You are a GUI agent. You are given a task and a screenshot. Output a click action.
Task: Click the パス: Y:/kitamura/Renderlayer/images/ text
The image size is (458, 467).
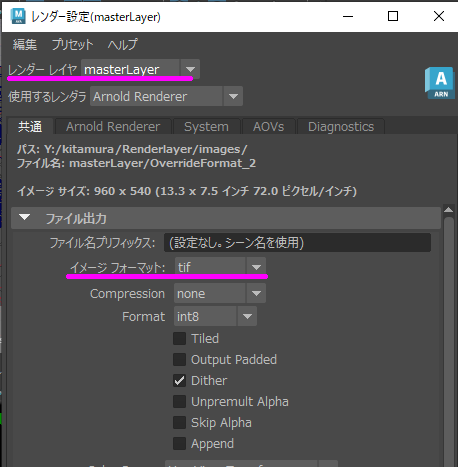(132, 149)
